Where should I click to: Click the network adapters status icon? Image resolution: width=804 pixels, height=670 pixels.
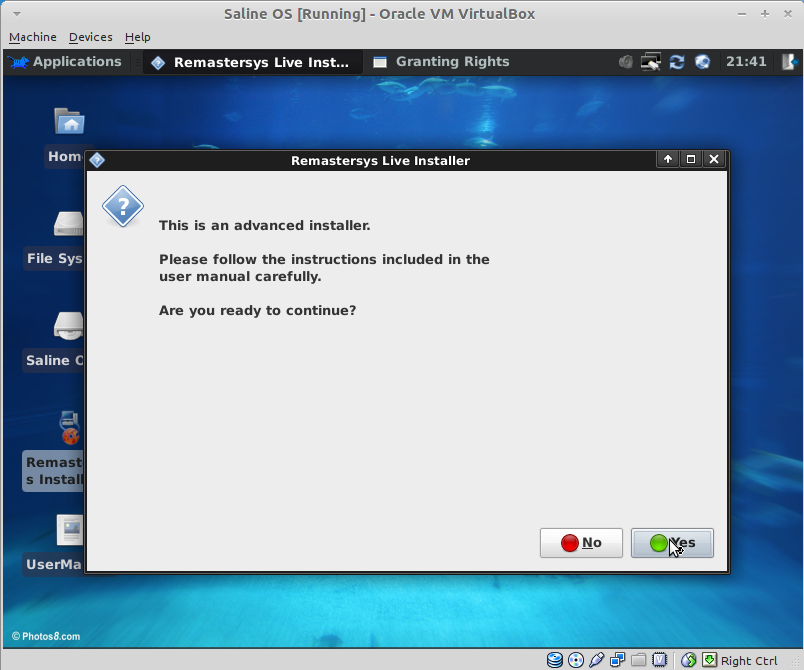pos(617,660)
